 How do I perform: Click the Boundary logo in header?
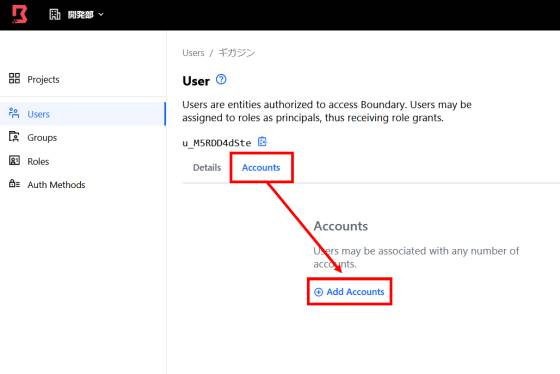coord(19,14)
